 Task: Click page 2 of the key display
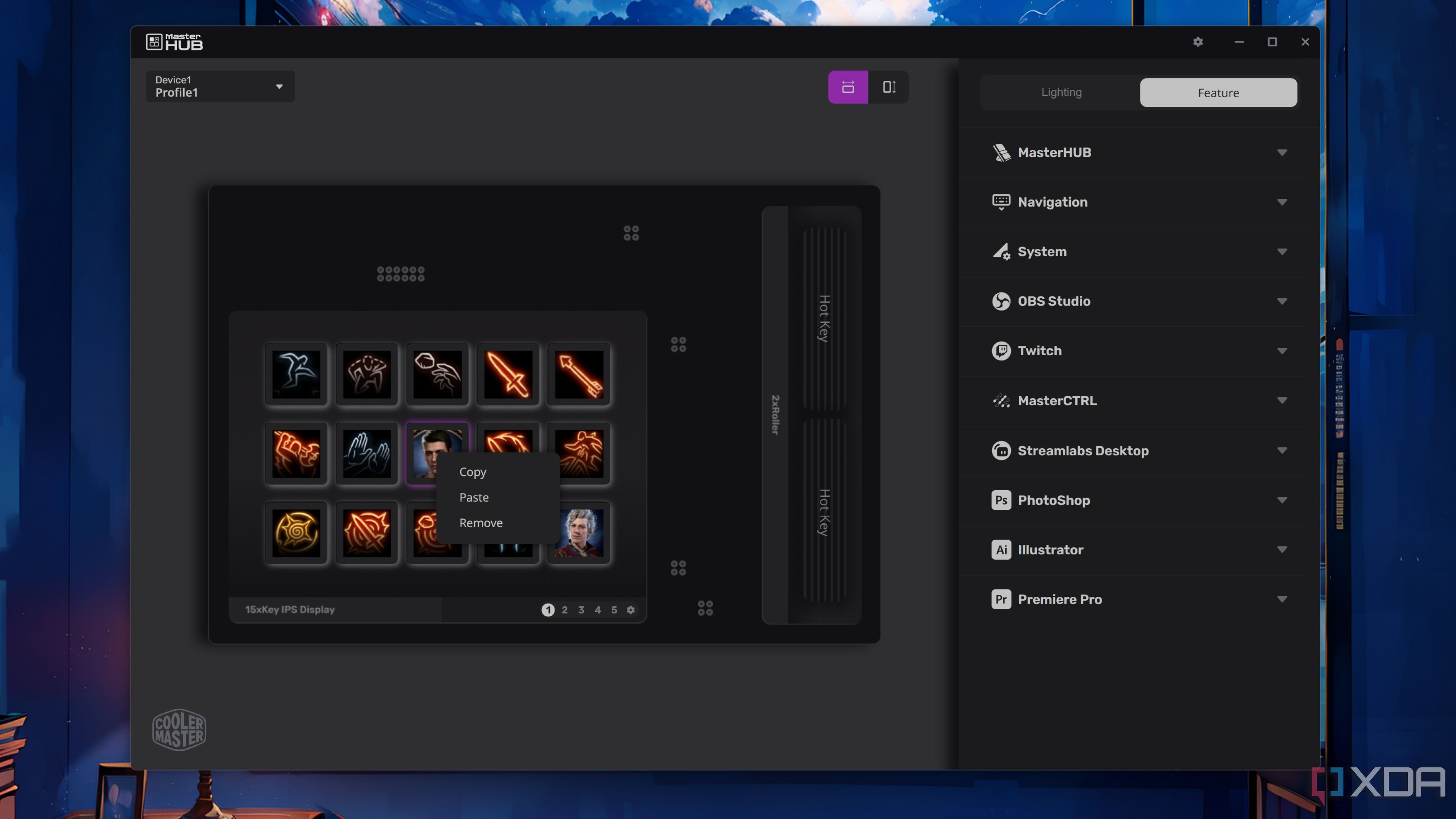(x=564, y=609)
